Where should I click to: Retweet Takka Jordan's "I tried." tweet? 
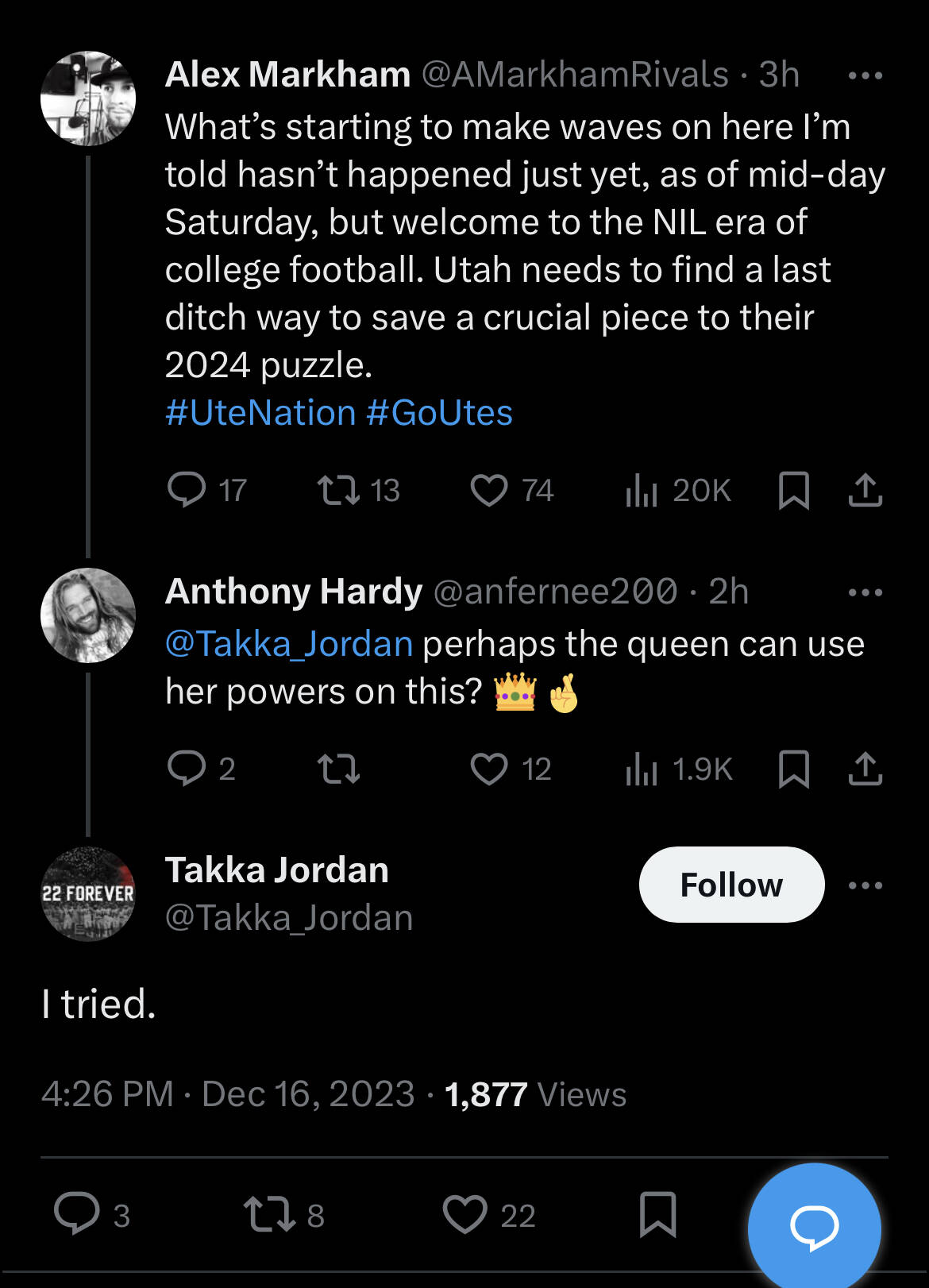coord(269,1214)
